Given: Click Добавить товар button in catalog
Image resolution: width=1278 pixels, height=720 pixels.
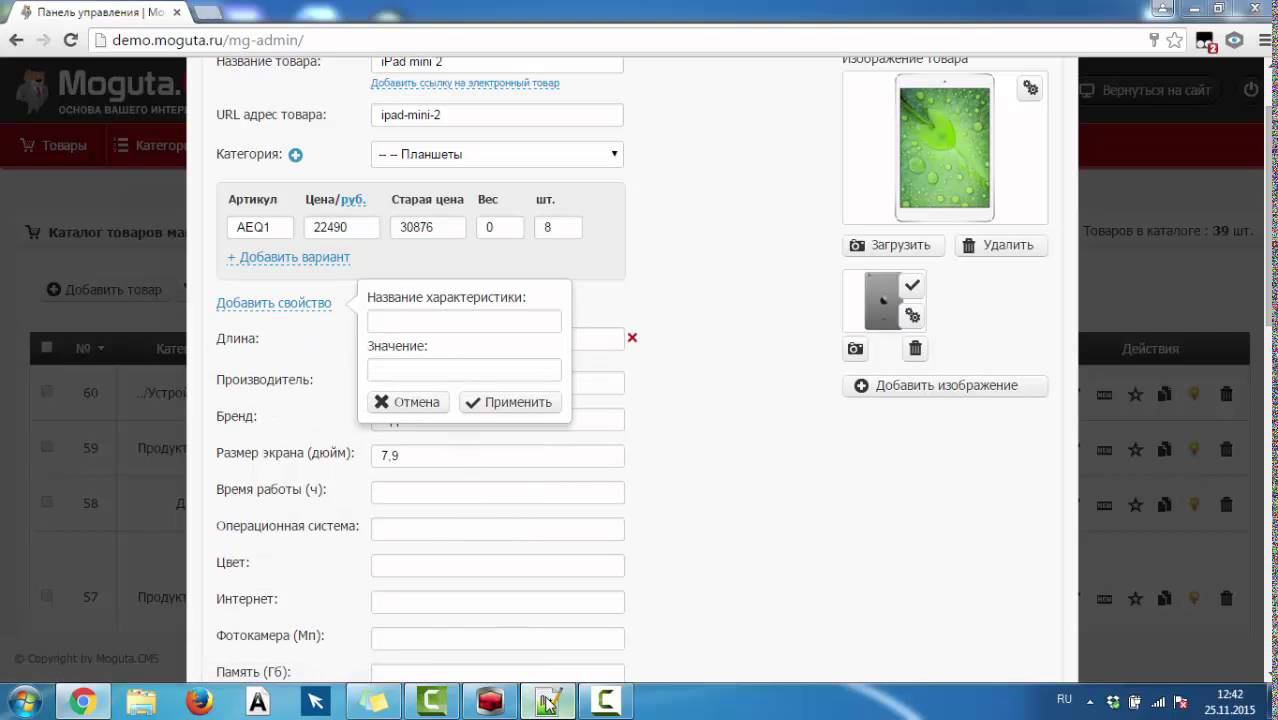Looking at the screenshot, I should pyautogui.click(x=104, y=290).
